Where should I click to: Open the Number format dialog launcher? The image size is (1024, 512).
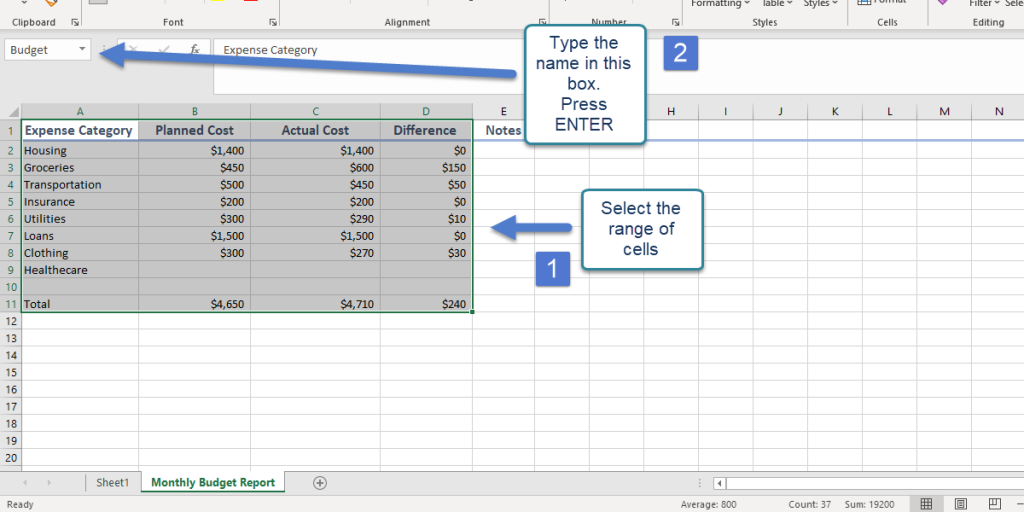(675, 23)
